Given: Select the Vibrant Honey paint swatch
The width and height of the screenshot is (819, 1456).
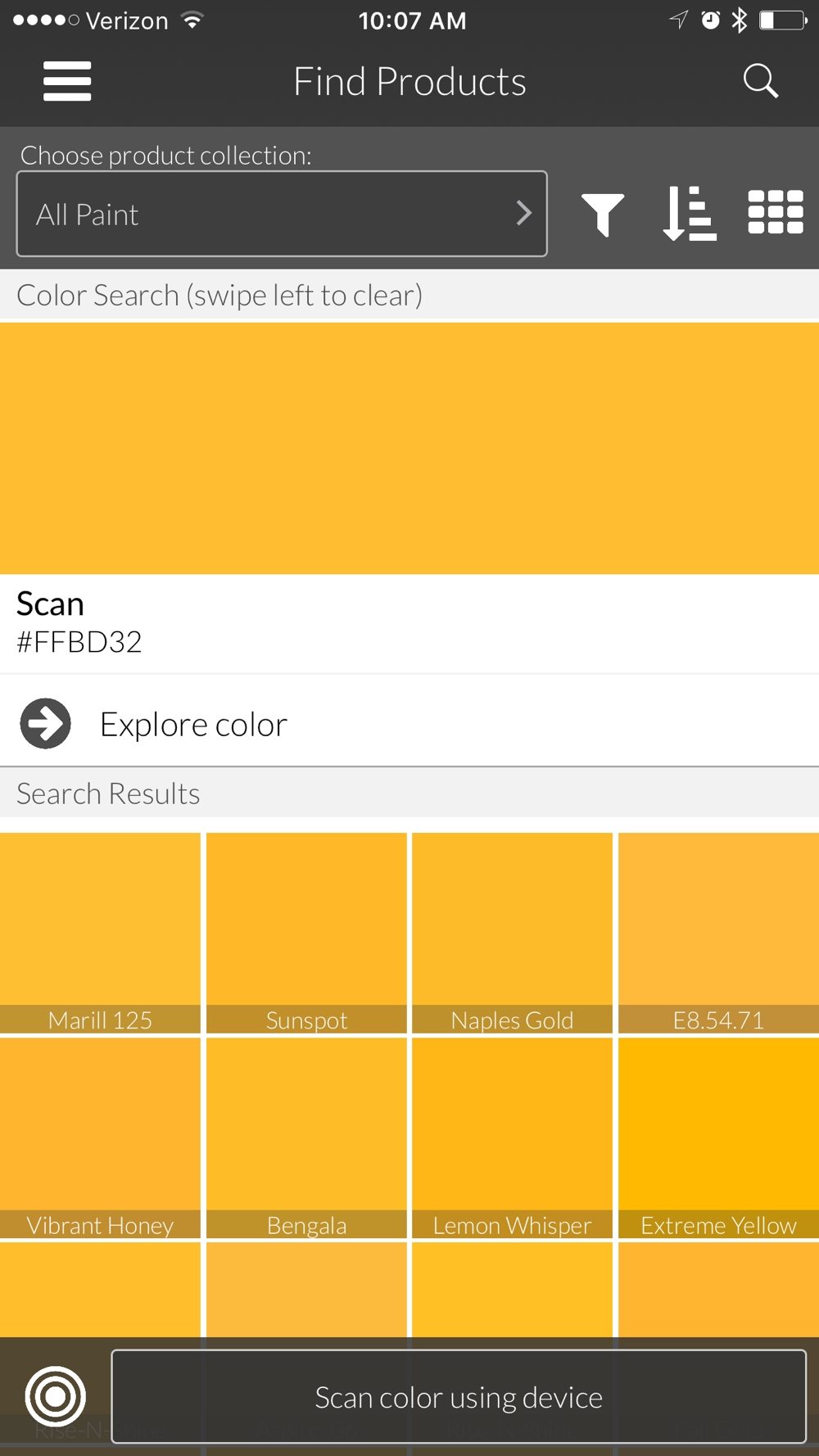Looking at the screenshot, I should tap(100, 1137).
